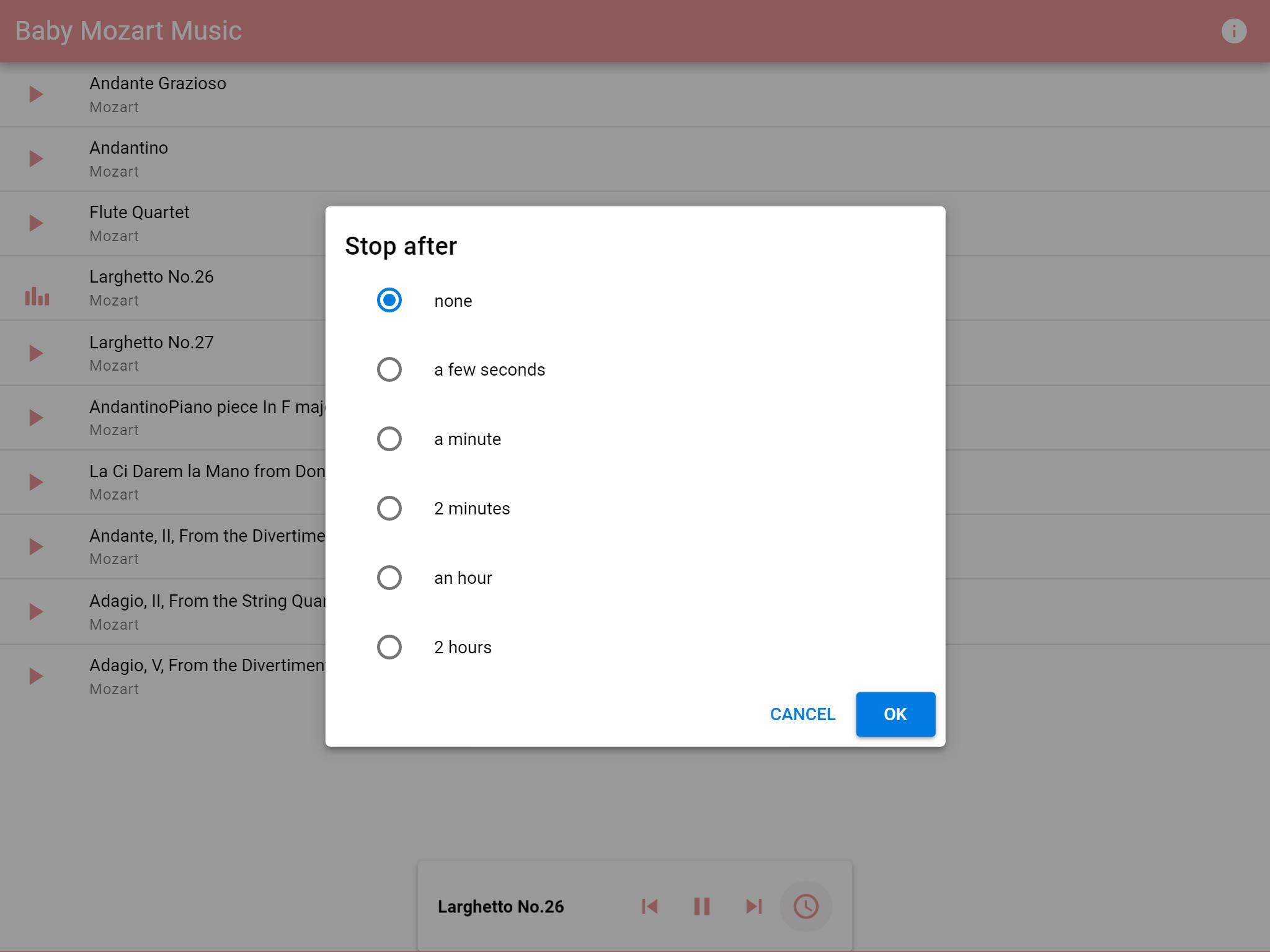
Task: Play Larghetto No.27 track
Action: 36,353
